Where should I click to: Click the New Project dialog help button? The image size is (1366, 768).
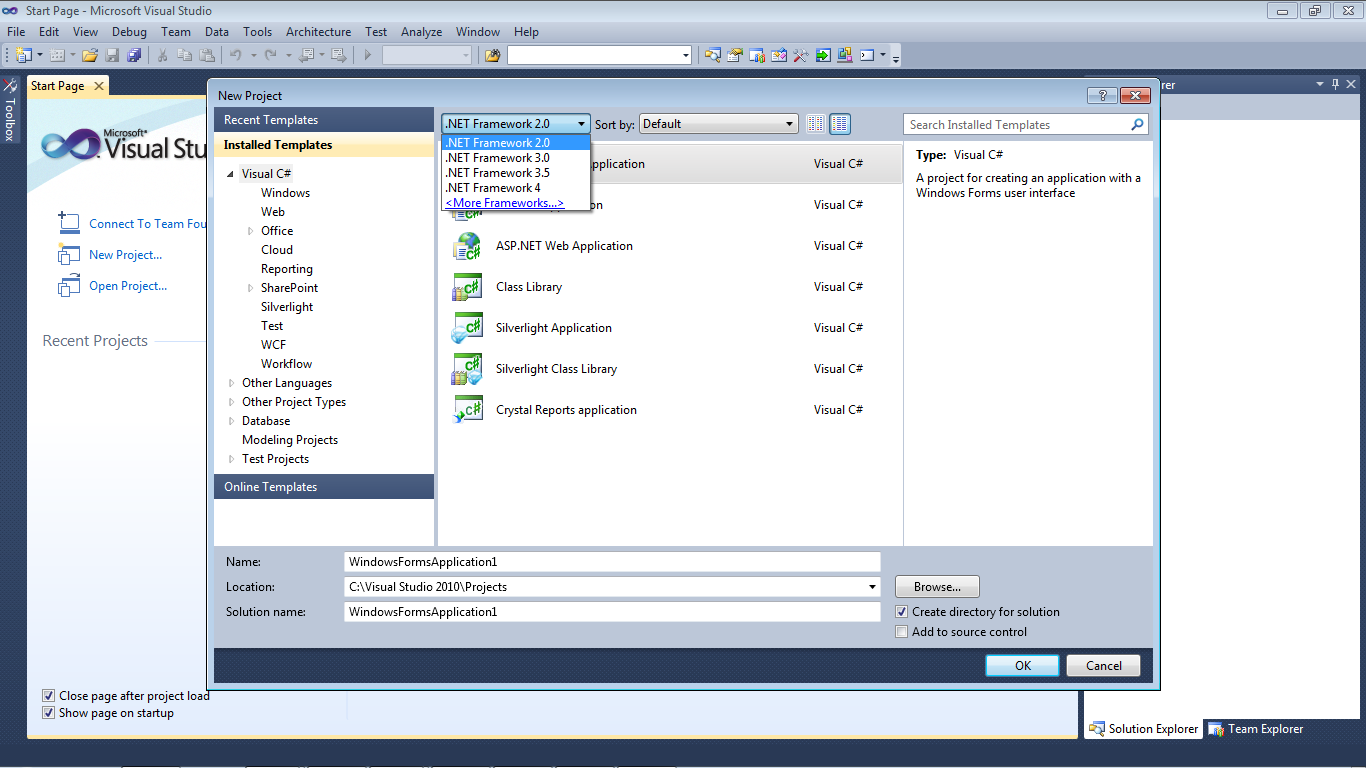tap(1102, 96)
